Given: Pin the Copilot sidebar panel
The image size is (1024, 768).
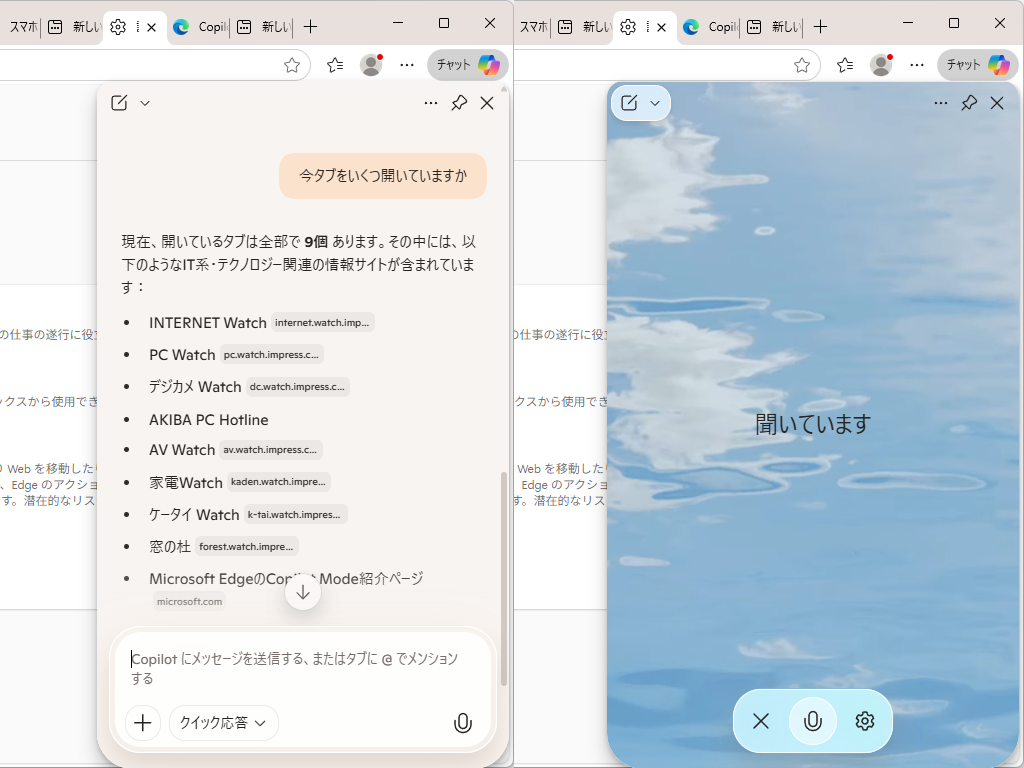Looking at the screenshot, I should (x=459, y=102).
